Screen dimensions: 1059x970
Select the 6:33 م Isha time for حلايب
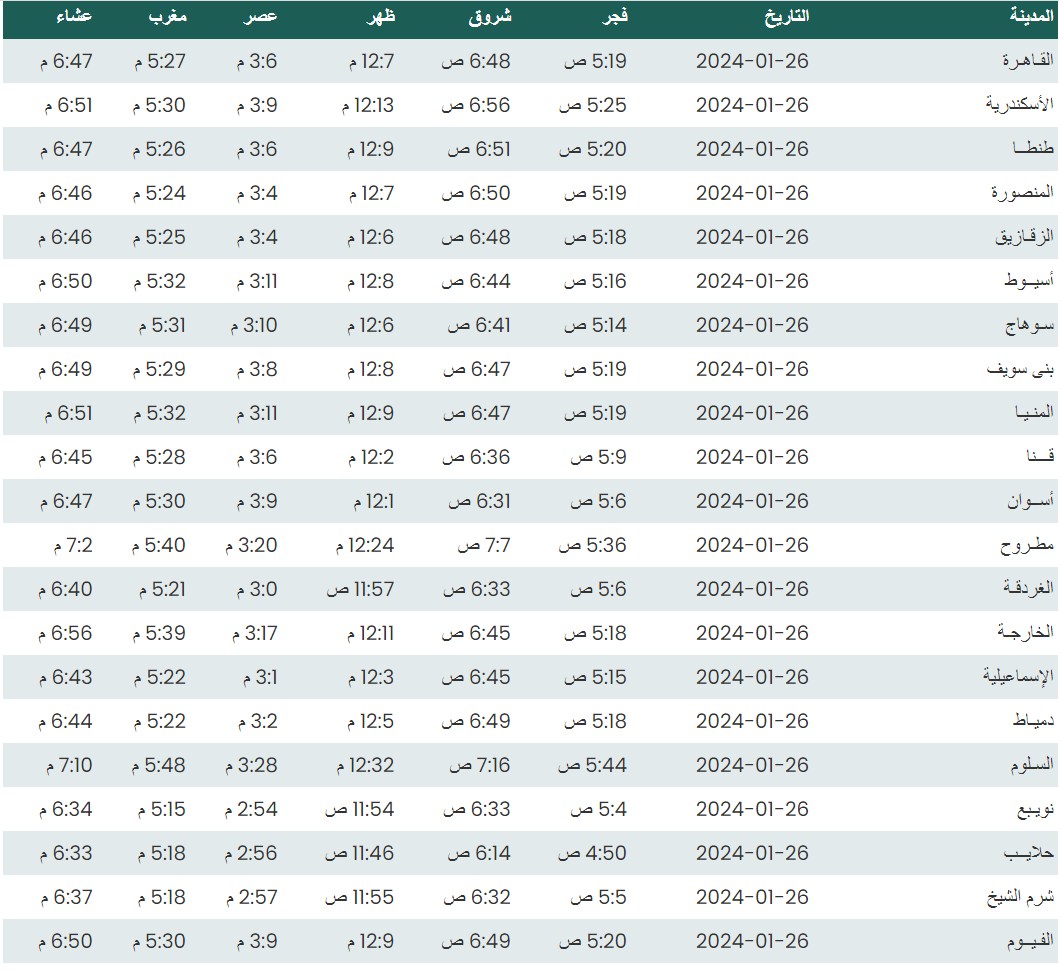tap(66, 853)
